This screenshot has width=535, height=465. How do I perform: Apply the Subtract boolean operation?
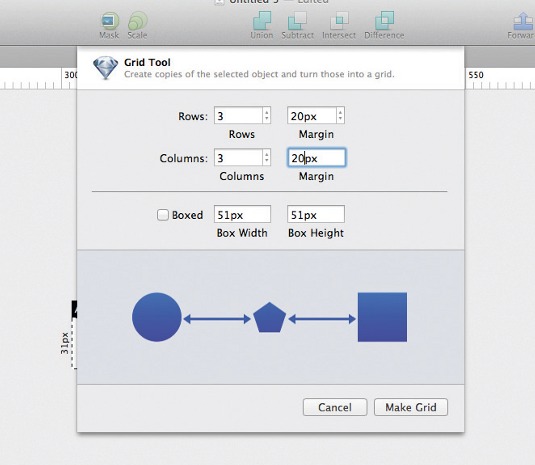click(x=297, y=20)
